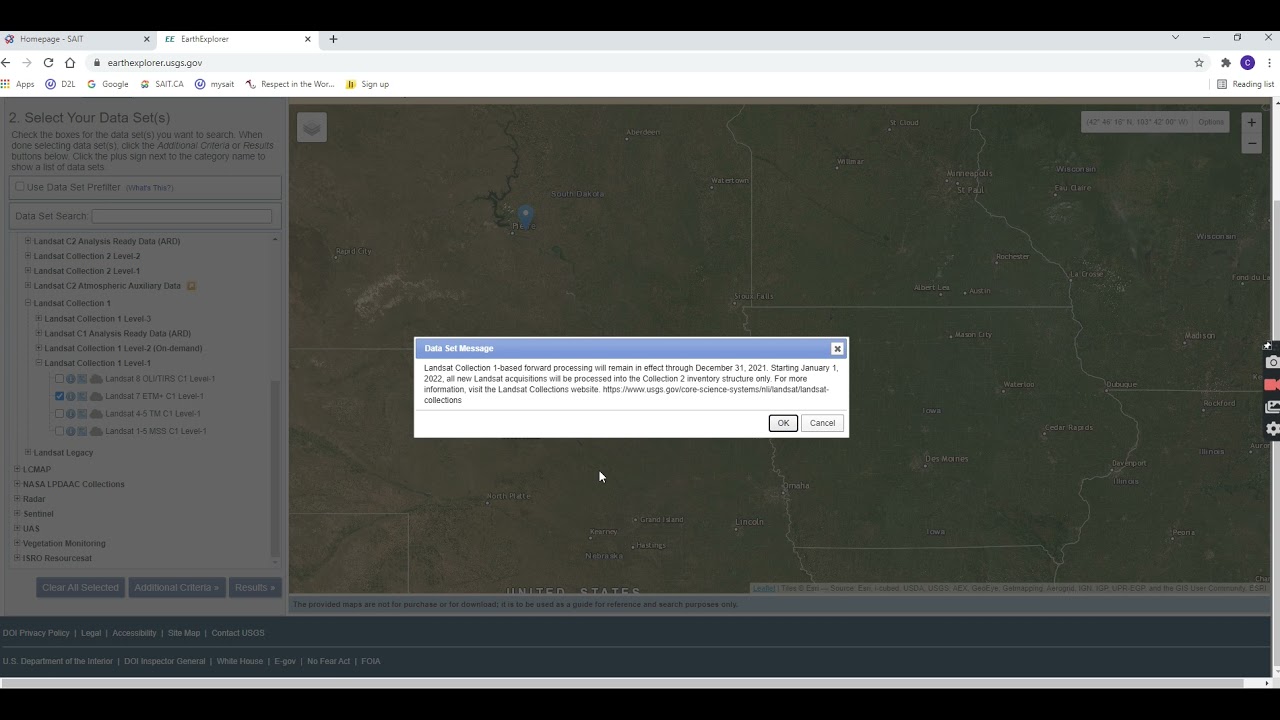The height and width of the screenshot is (720, 1280).
Task: Click the Results button
Action: [254, 587]
